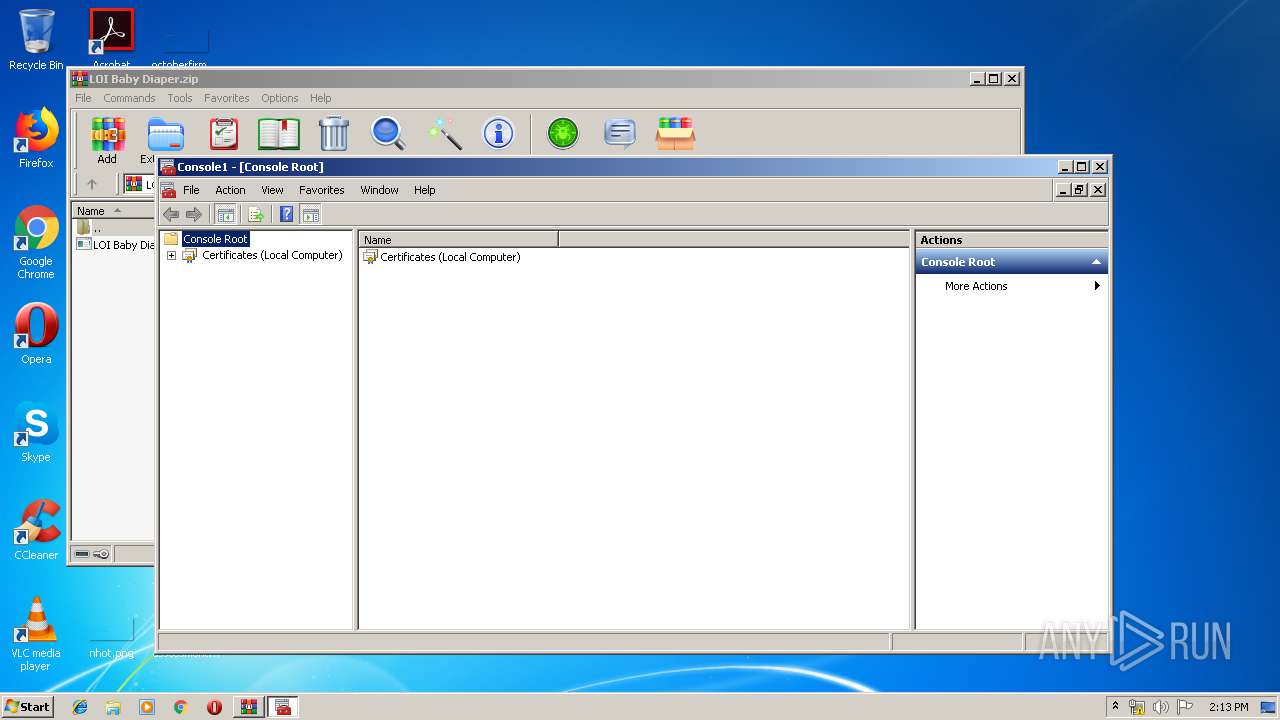Open Windows Explorer from taskbar
This screenshot has width=1280, height=720.
tap(113, 707)
